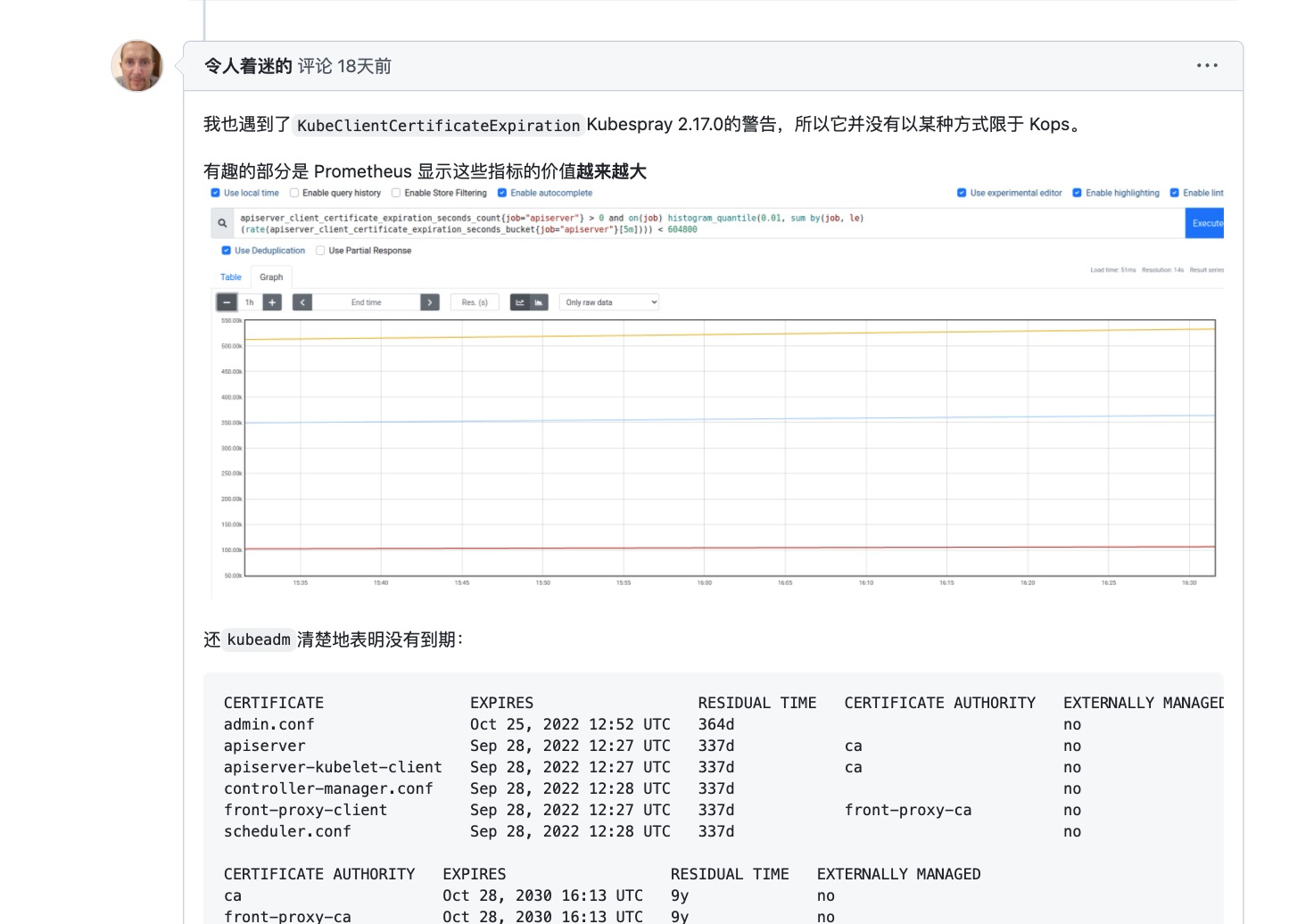
Task: Click the Res. (s) input field
Action: (x=474, y=302)
